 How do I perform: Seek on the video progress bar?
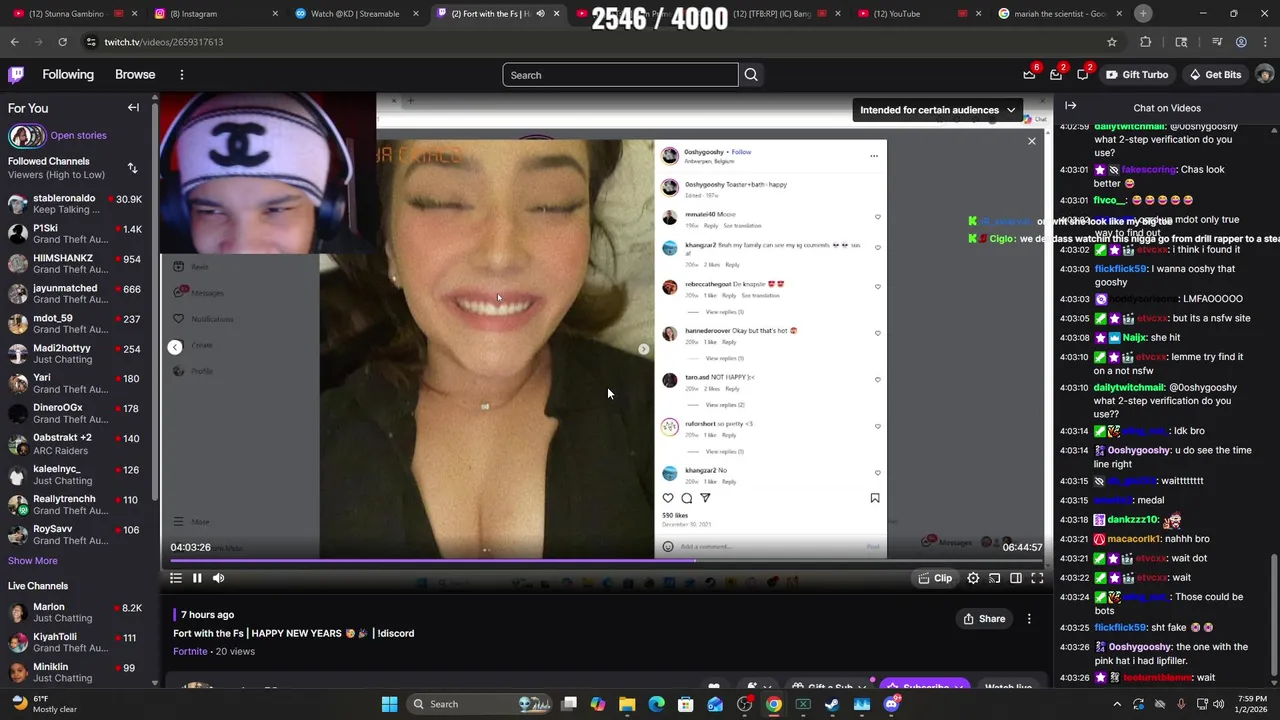point(605,561)
